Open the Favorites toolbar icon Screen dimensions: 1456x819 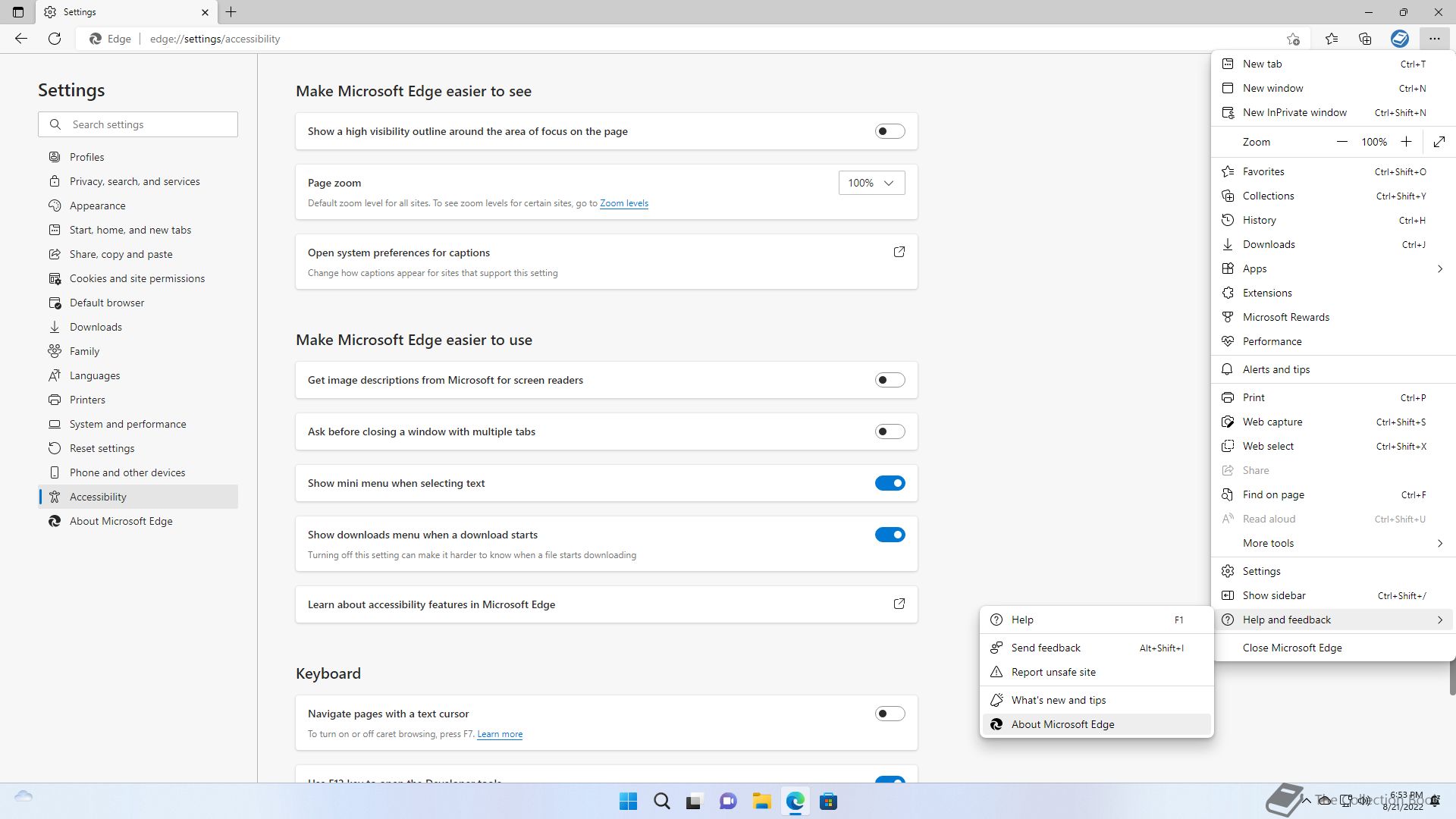(x=1332, y=39)
